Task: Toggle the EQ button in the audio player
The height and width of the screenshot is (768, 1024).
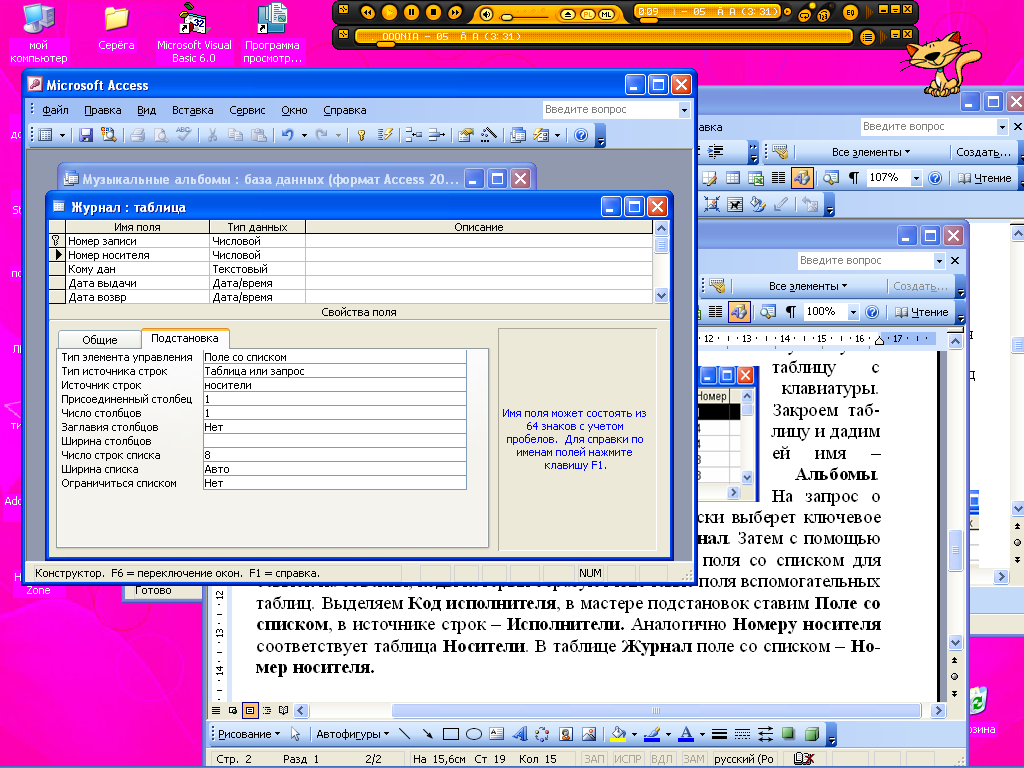Action: [850, 12]
